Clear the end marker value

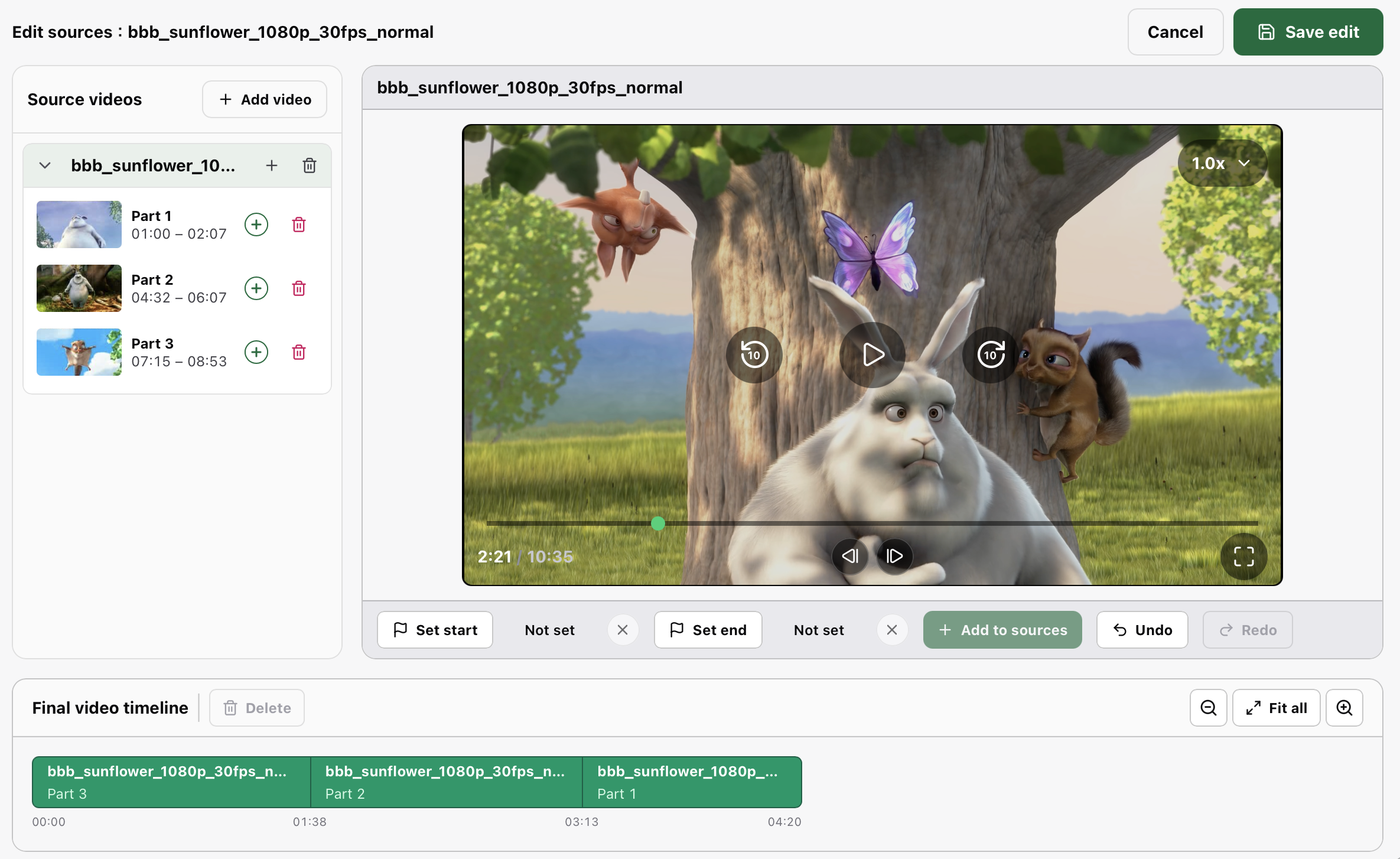click(x=892, y=630)
